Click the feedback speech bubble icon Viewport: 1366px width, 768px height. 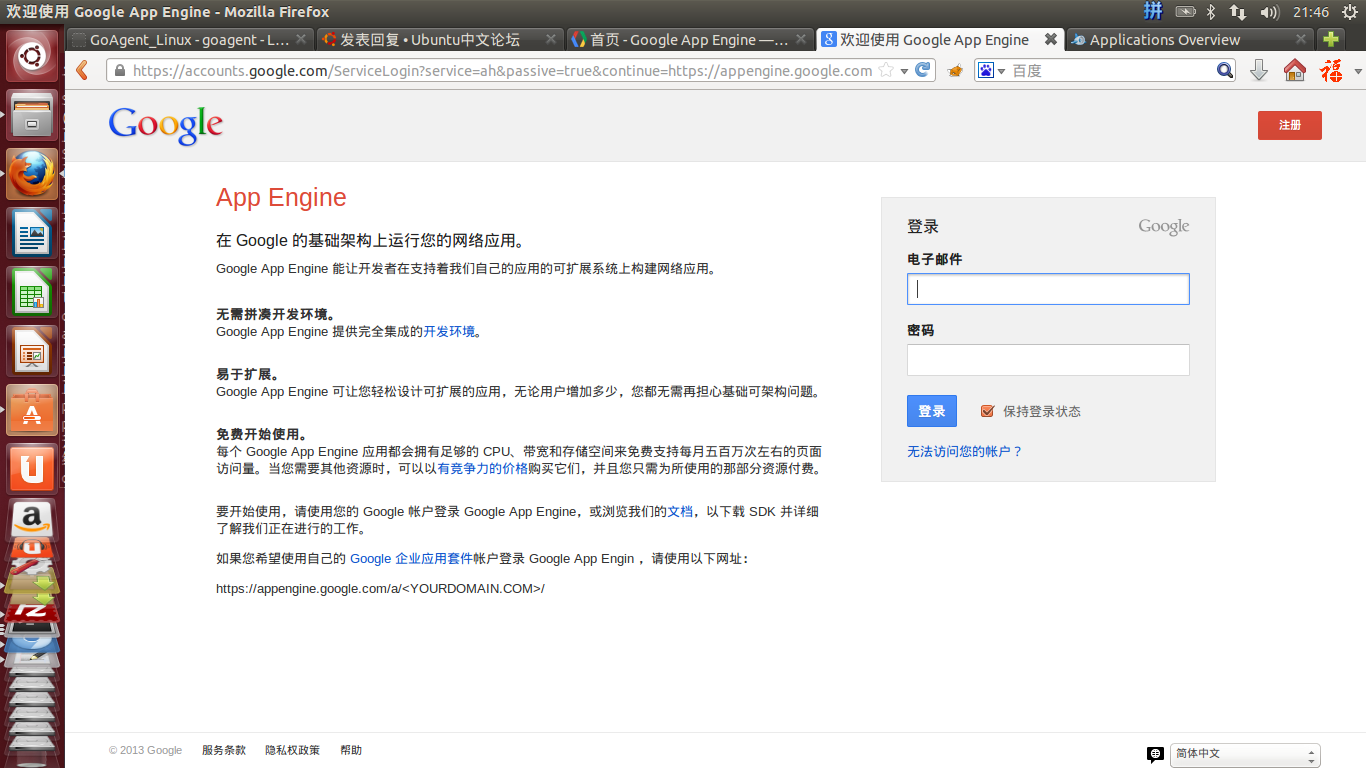click(1155, 754)
